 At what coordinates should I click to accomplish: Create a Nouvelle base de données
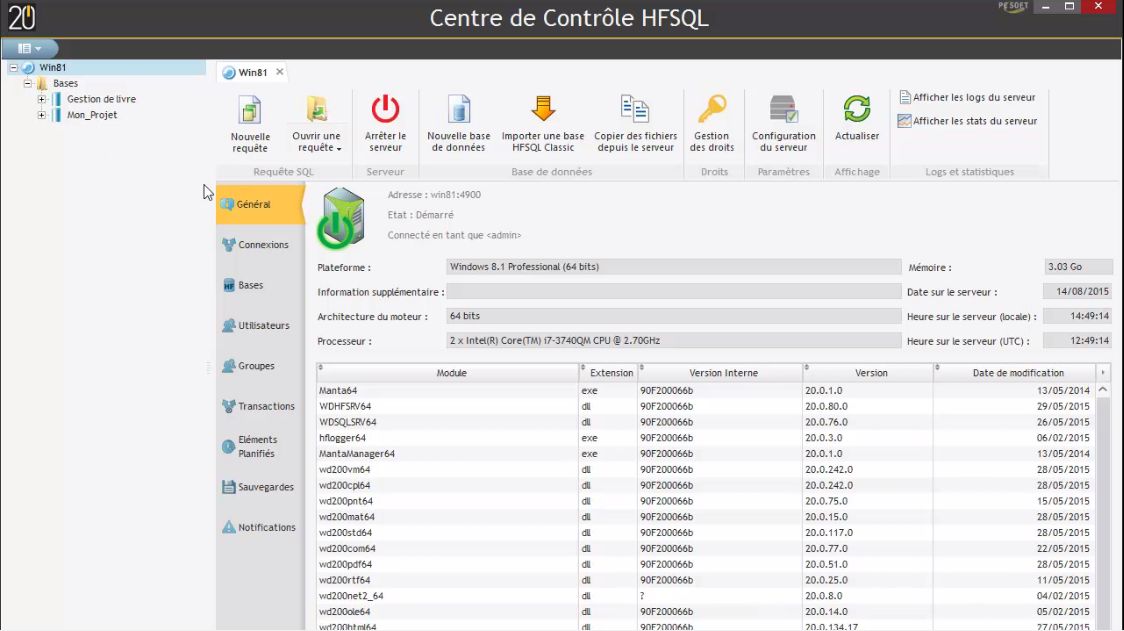(459, 123)
